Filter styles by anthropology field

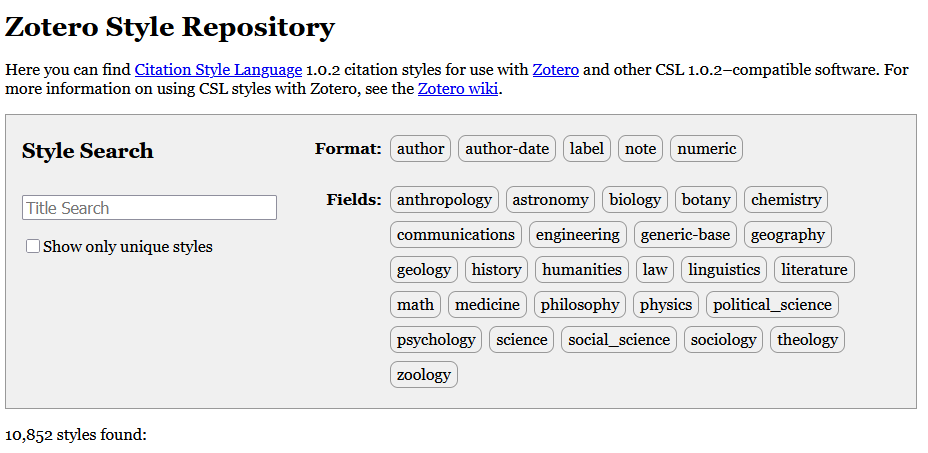[x=444, y=200]
